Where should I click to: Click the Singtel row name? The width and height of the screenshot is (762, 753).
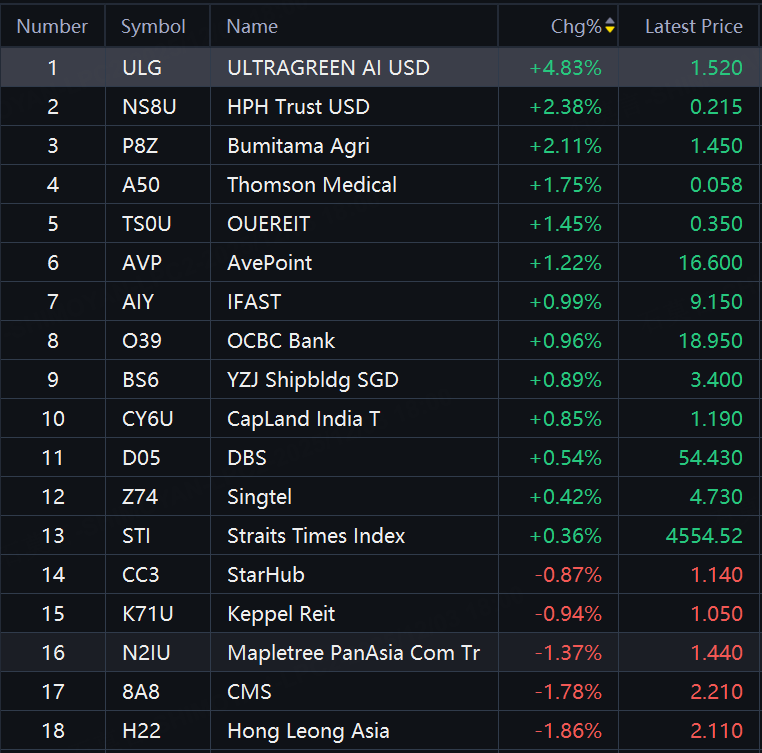point(261,497)
